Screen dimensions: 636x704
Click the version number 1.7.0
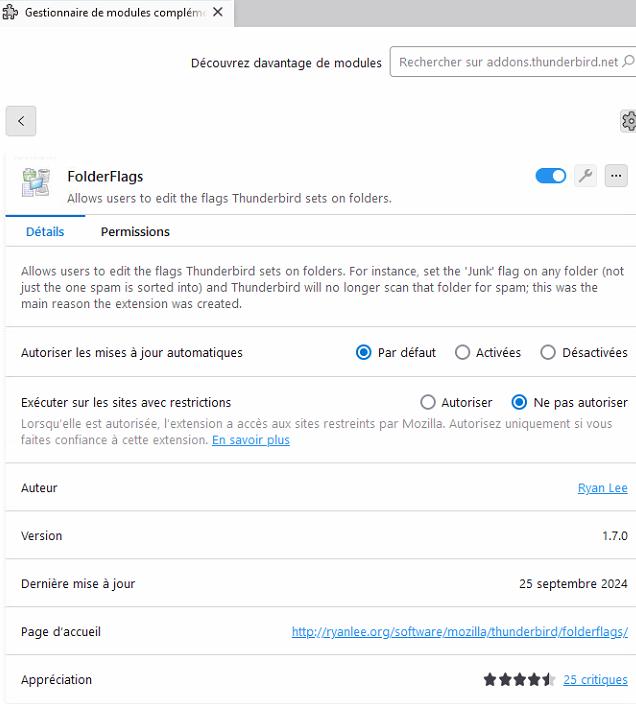pos(614,536)
